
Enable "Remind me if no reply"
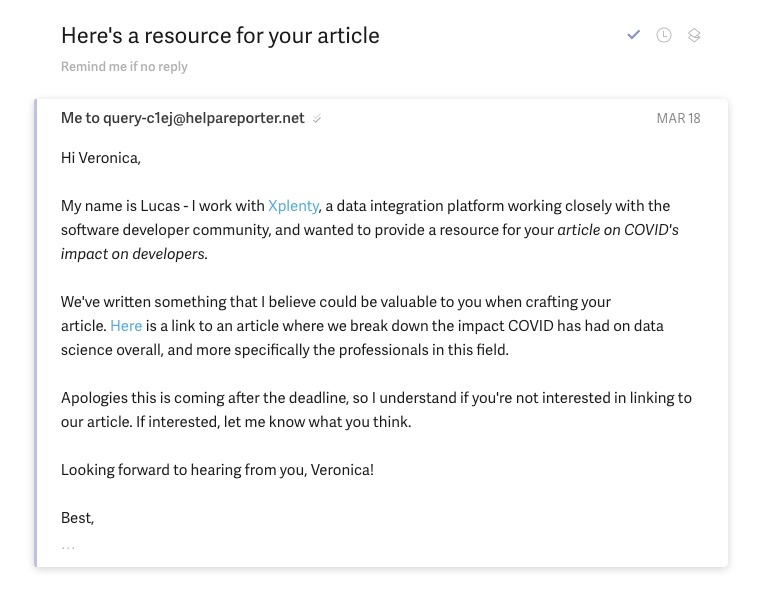pyautogui.click(x=124, y=67)
